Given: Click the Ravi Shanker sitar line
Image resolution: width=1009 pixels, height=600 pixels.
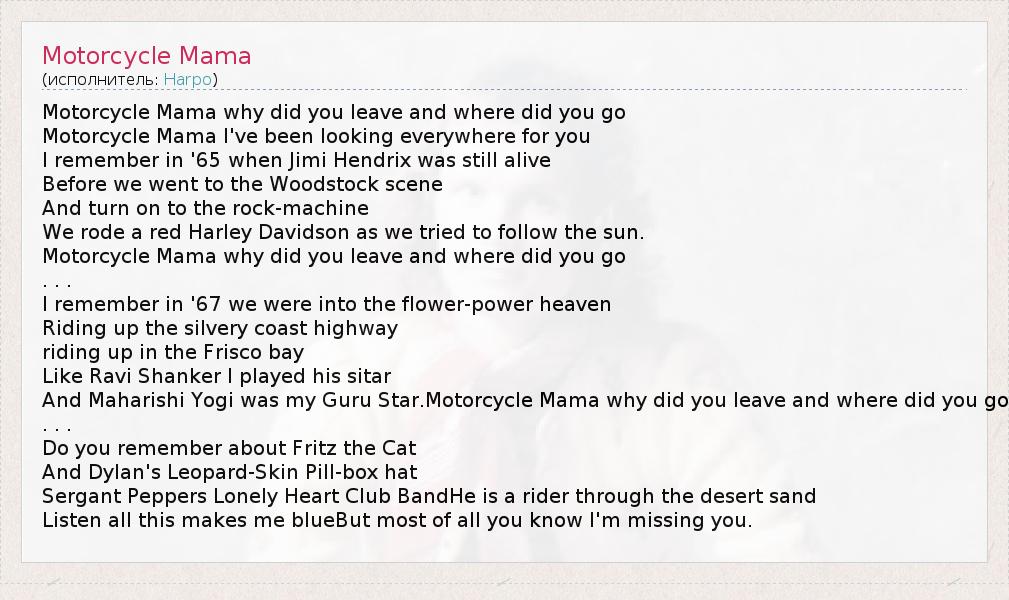Looking at the screenshot, I should [x=216, y=376].
